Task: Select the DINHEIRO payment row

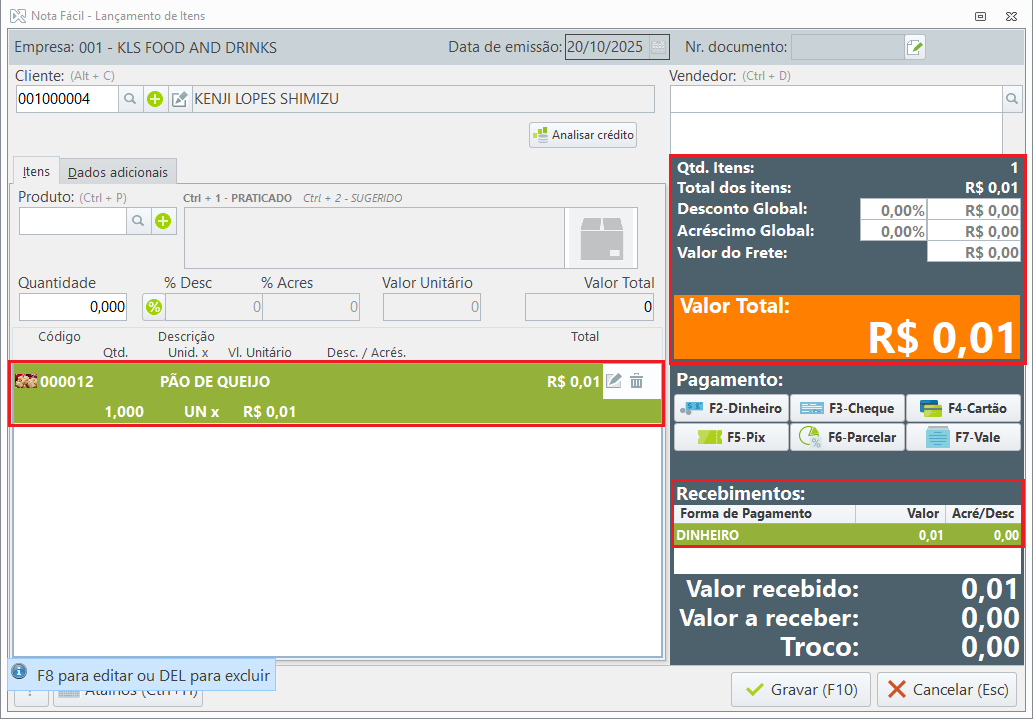Action: click(848, 535)
